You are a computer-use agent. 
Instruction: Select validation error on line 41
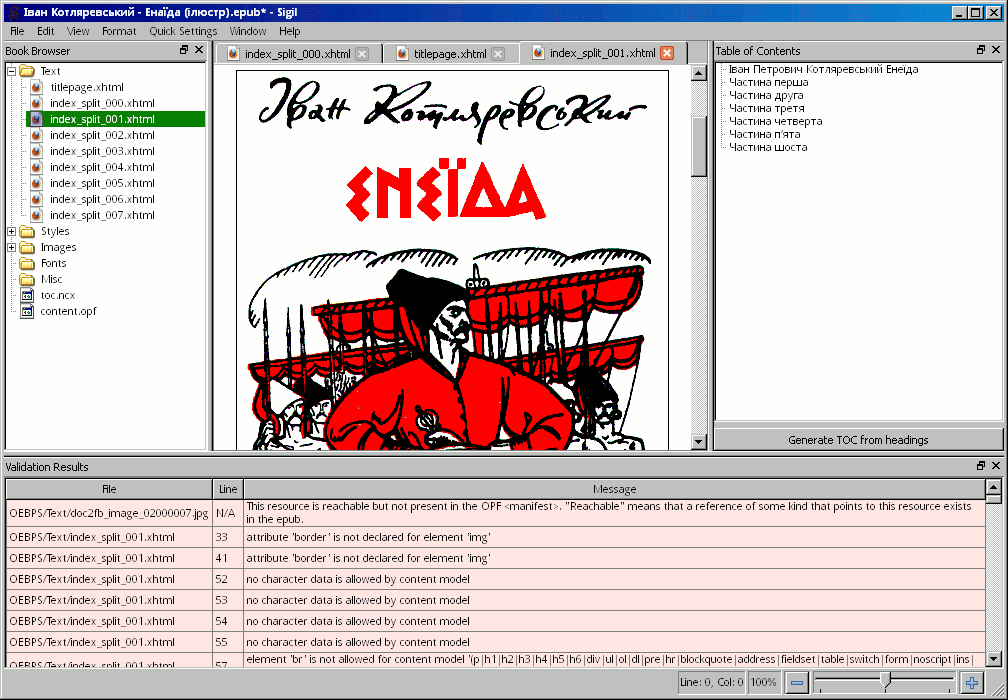pos(495,558)
